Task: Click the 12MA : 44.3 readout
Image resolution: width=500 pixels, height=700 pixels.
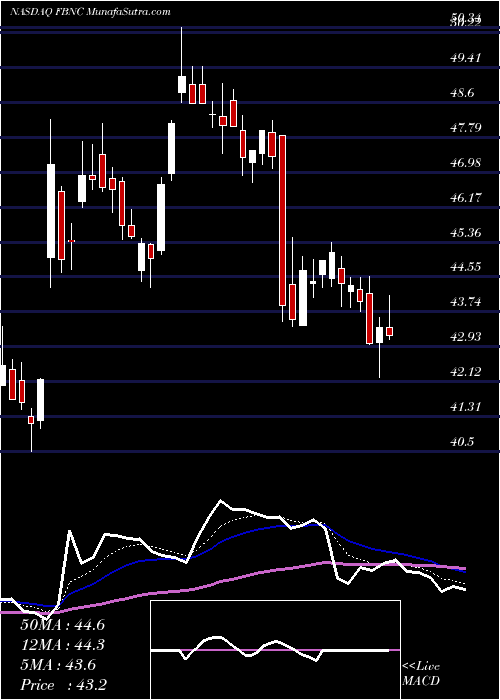Action: point(62,645)
